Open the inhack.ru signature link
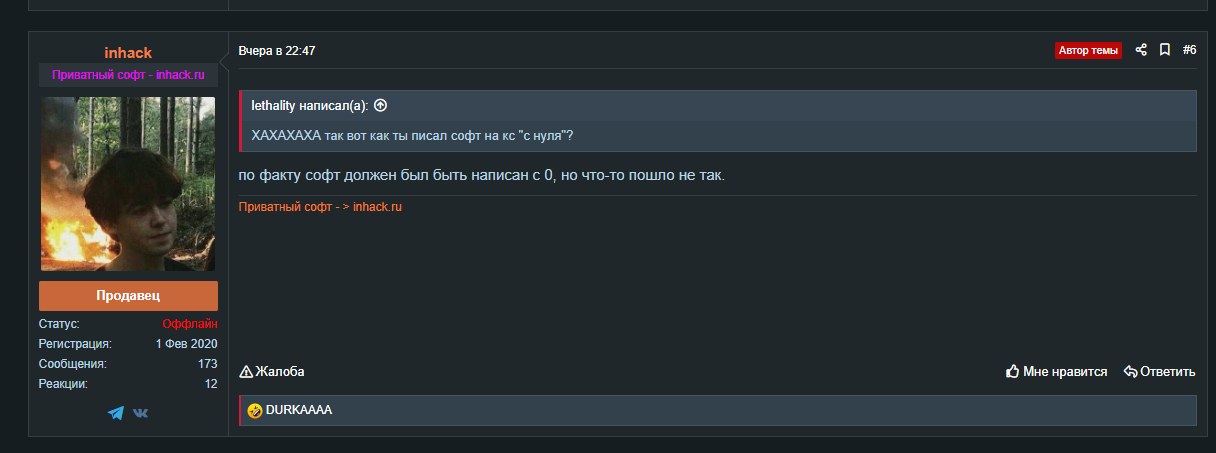Image resolution: width=1216 pixels, height=453 pixels. pos(377,207)
